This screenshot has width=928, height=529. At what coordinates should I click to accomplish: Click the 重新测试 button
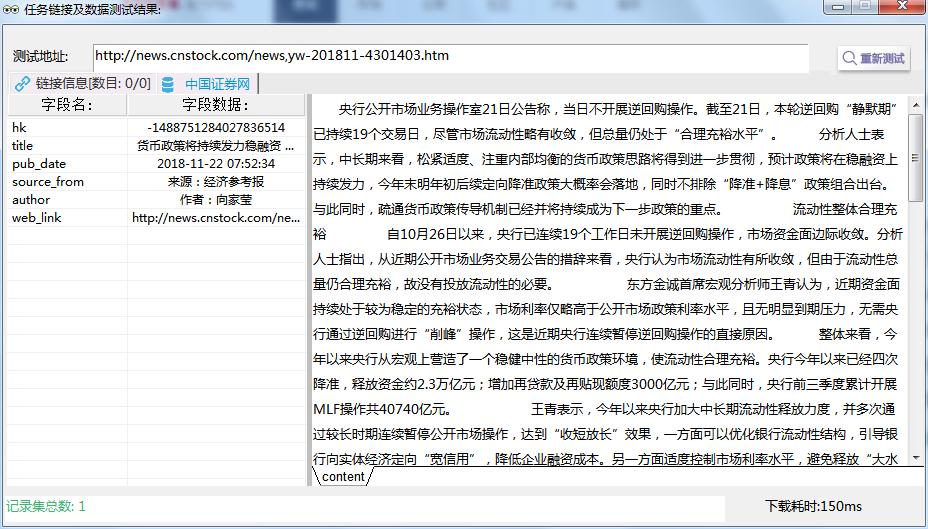[874, 58]
